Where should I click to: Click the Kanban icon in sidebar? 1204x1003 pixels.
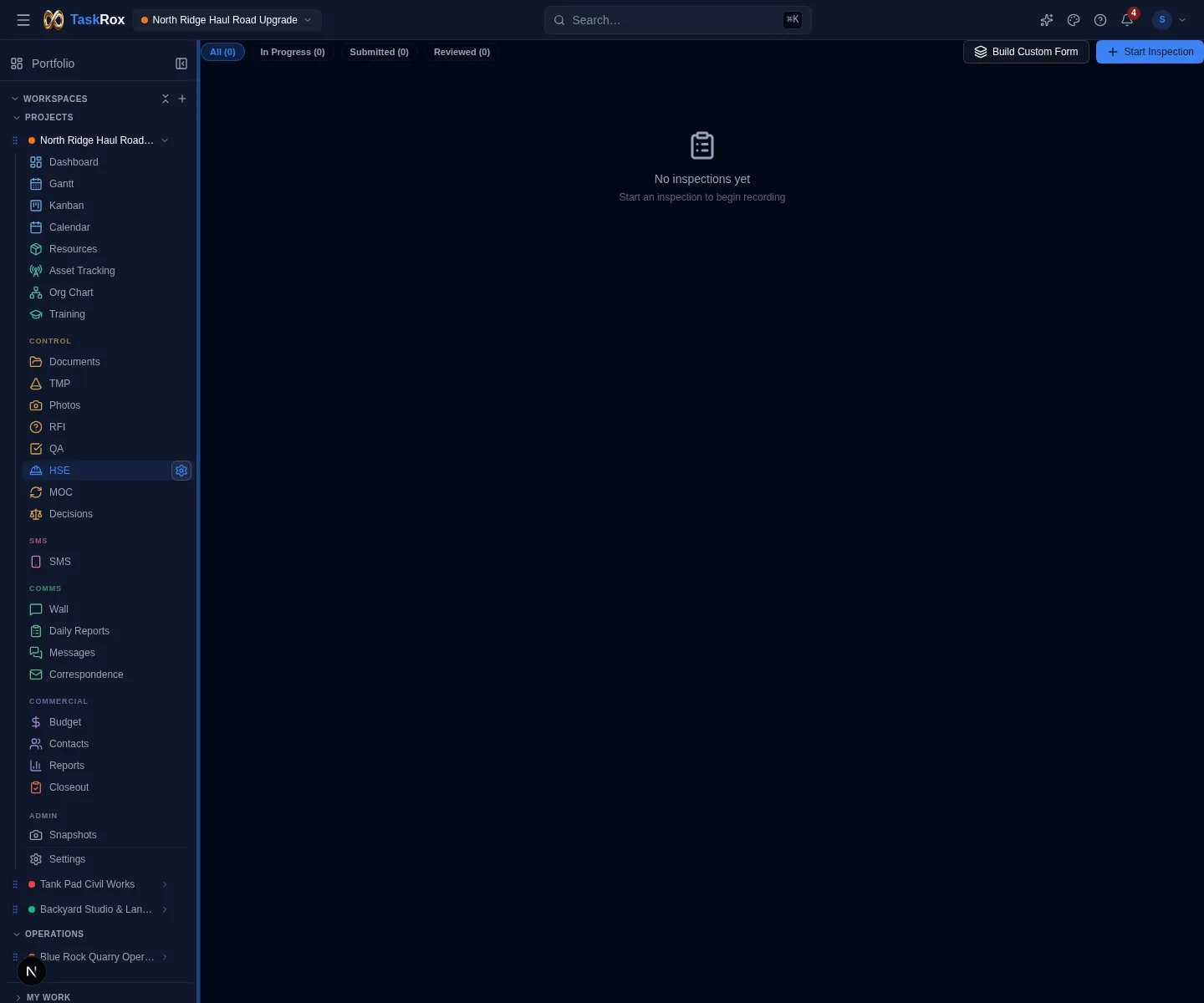36,206
